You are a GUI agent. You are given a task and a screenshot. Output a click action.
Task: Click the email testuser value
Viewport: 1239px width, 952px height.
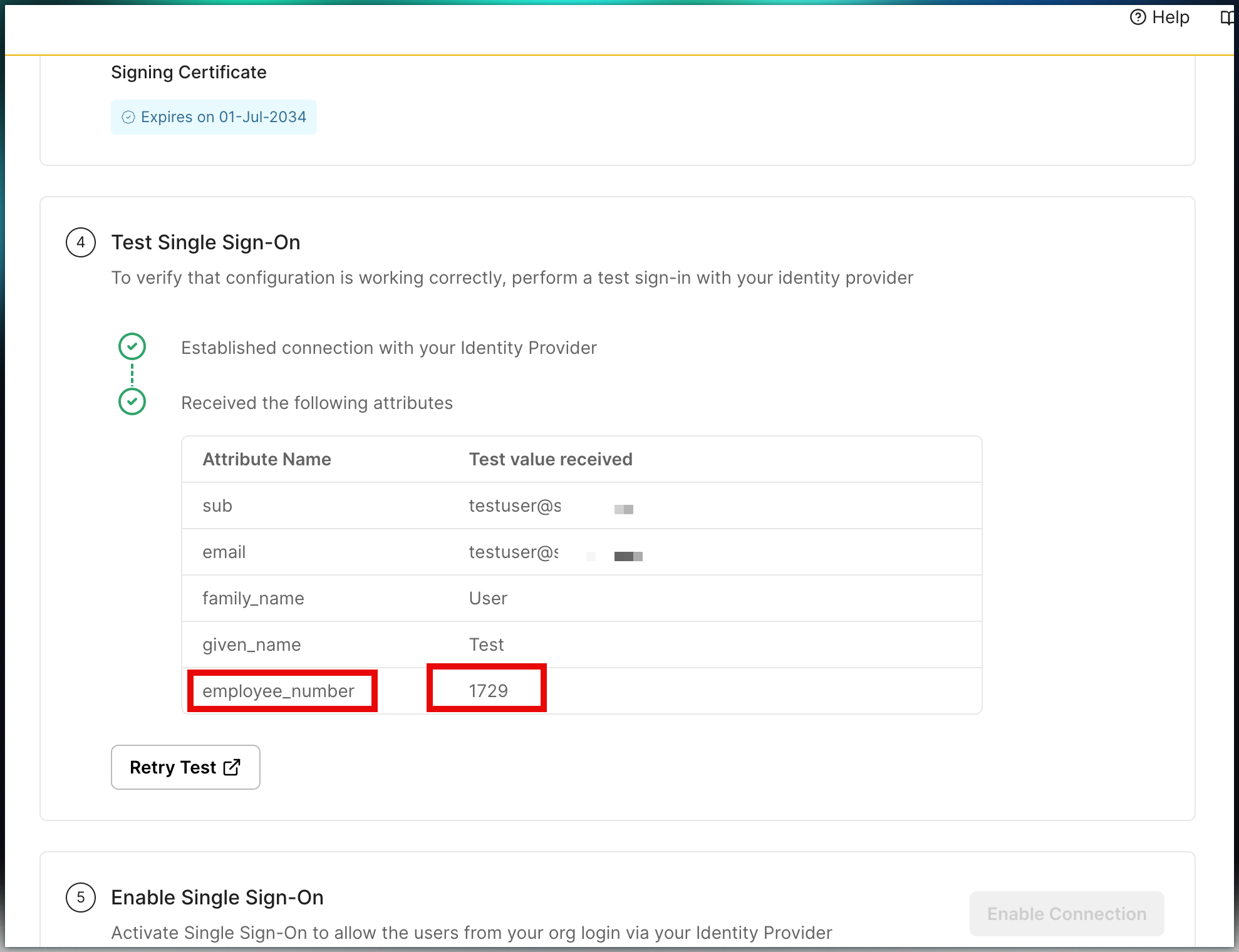pos(514,552)
